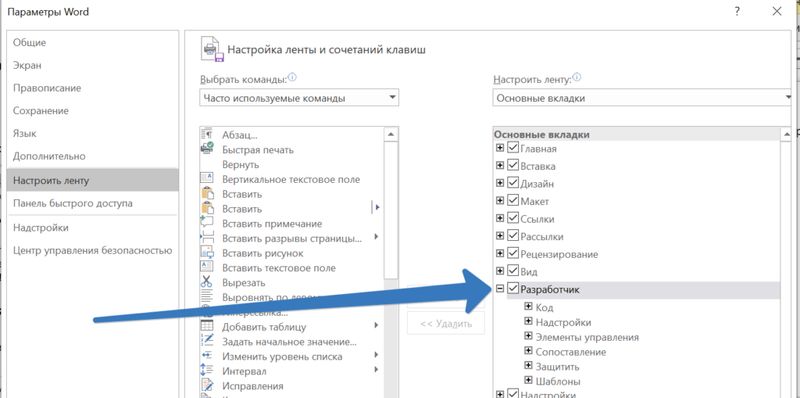Click the printer icon for Быстрая печать
Image resolution: width=800 pixels, height=398 pixels.
207,149
